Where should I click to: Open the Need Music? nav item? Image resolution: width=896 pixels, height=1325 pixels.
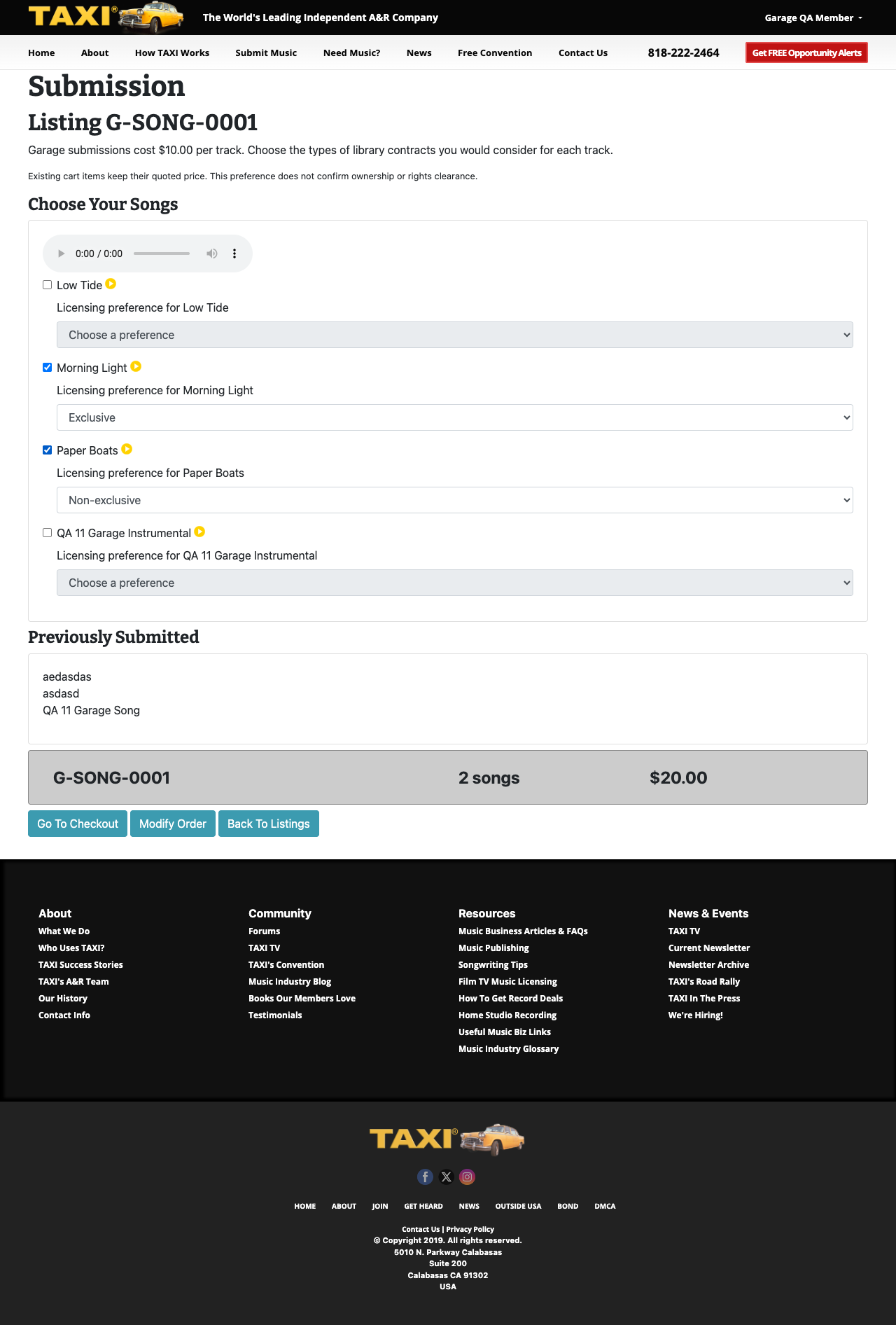pos(351,53)
